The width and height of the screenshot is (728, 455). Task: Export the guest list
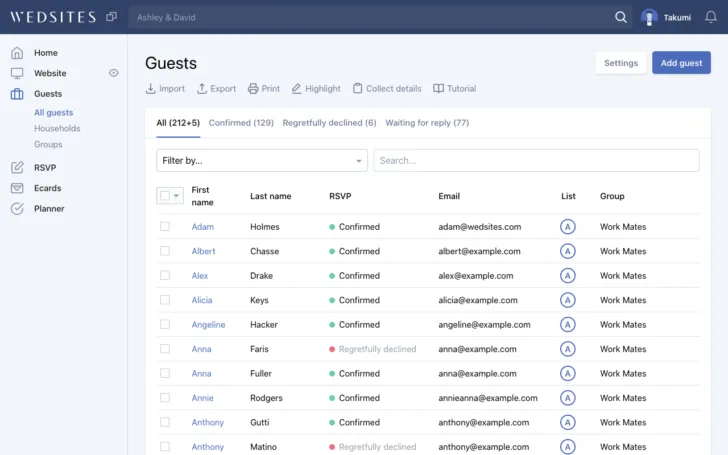[x=216, y=89]
